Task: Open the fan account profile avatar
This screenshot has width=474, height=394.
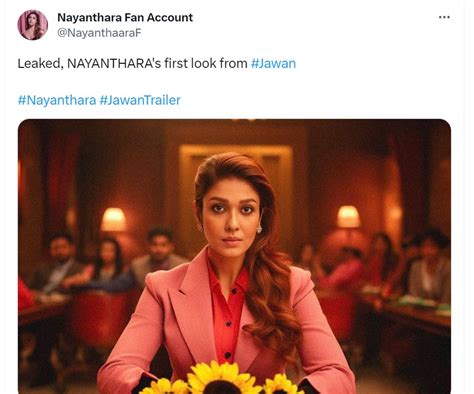Action: 33,25
